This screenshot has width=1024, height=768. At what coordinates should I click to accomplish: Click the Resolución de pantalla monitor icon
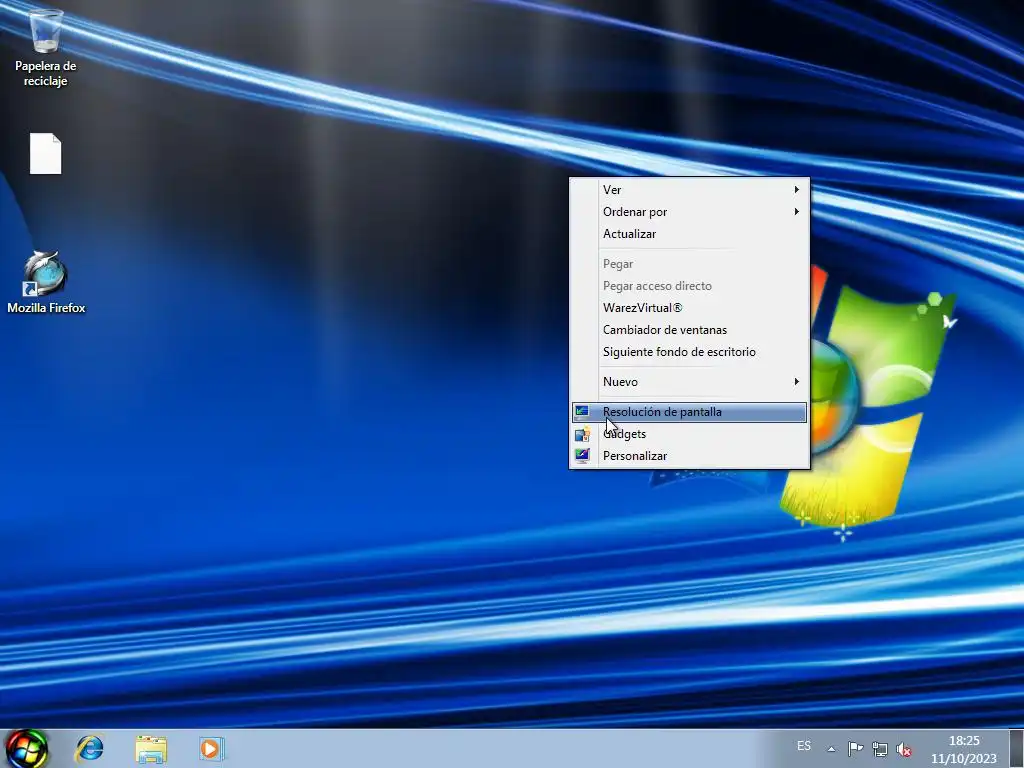click(x=582, y=411)
